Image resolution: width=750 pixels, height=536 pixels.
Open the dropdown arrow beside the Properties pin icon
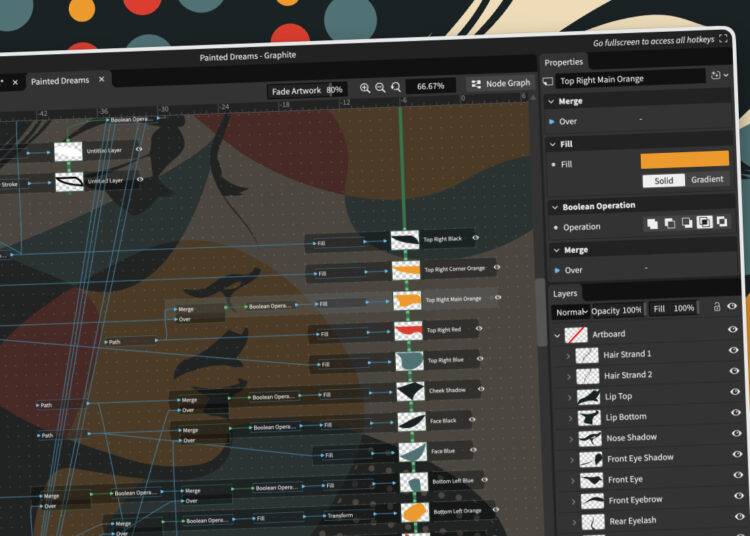(726, 75)
